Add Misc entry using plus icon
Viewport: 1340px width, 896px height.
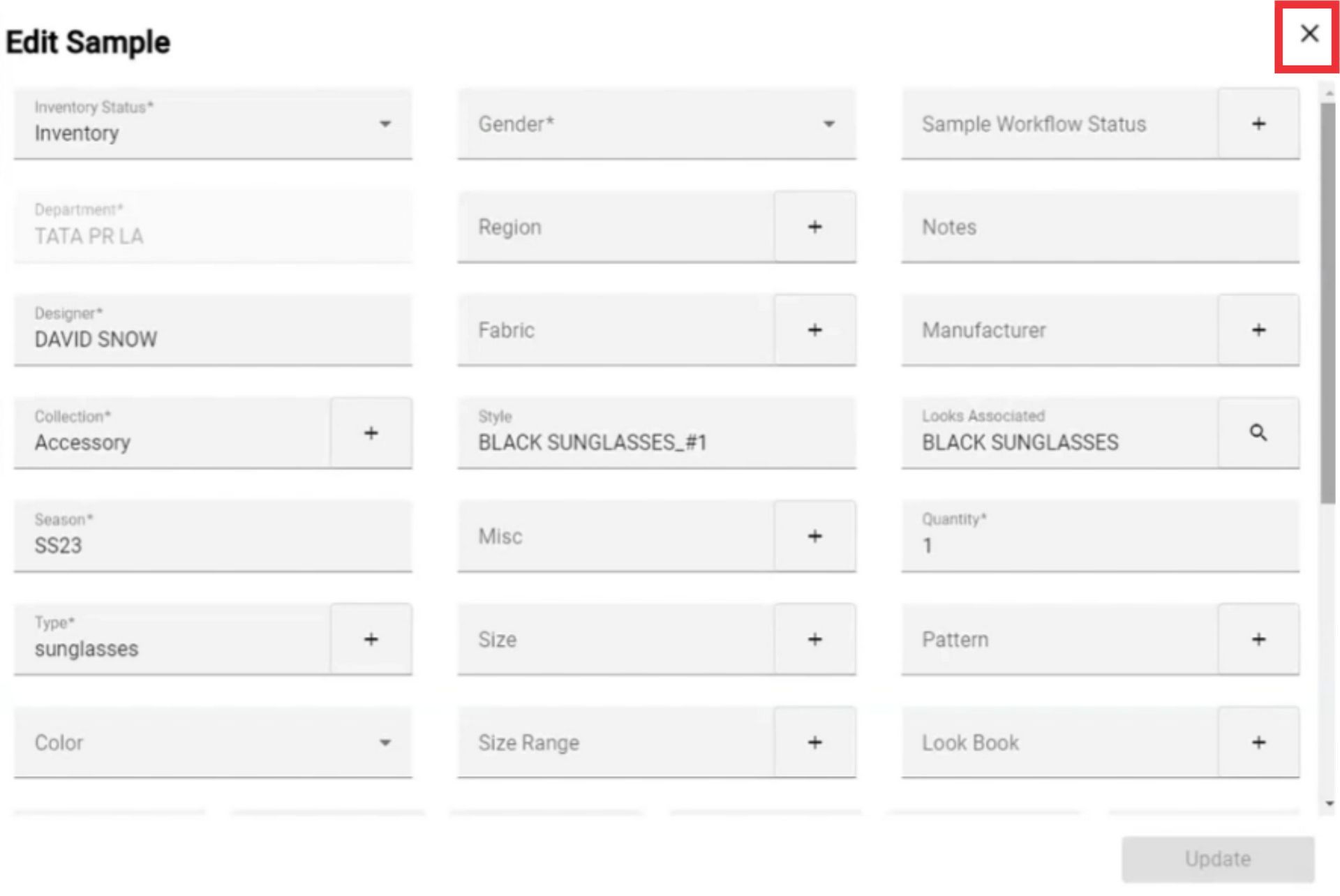point(814,536)
